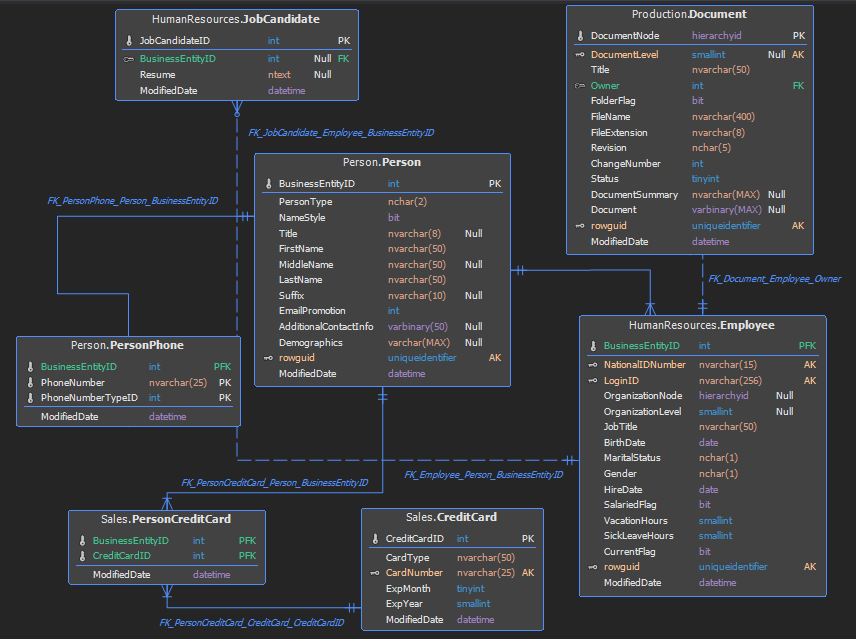The image size is (856, 639).
Task: Select the LastName column row
Action: 382,280
